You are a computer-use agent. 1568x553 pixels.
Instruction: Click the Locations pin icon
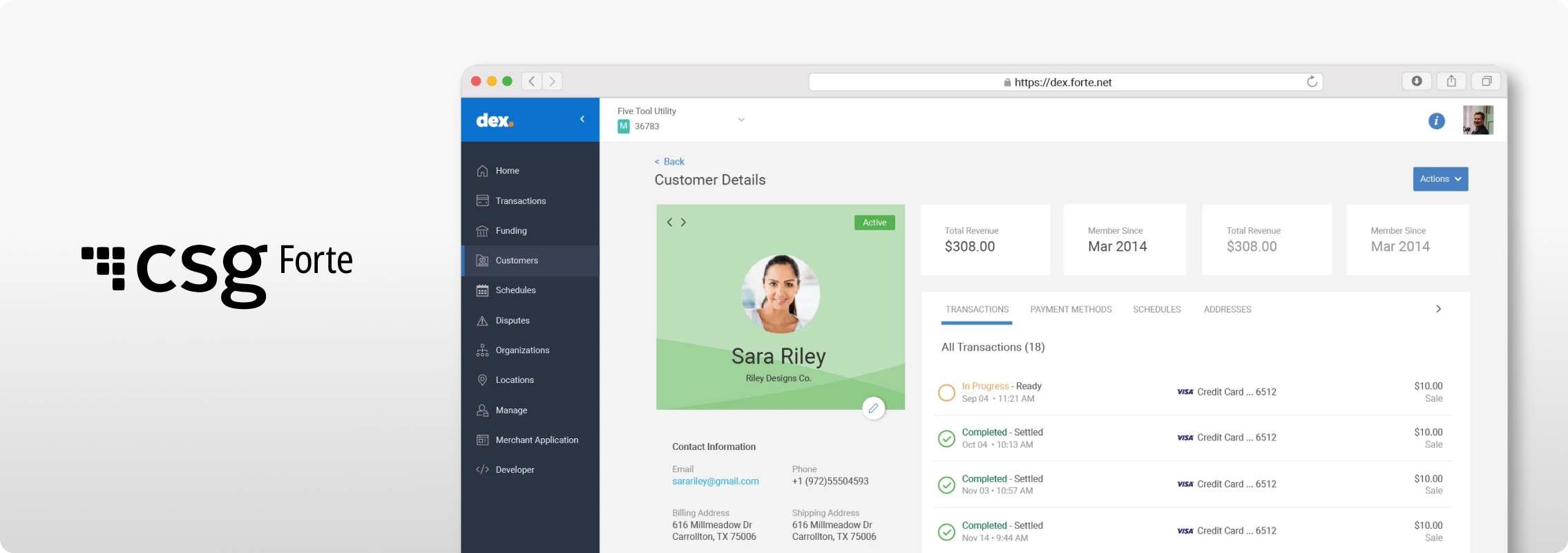click(x=483, y=380)
